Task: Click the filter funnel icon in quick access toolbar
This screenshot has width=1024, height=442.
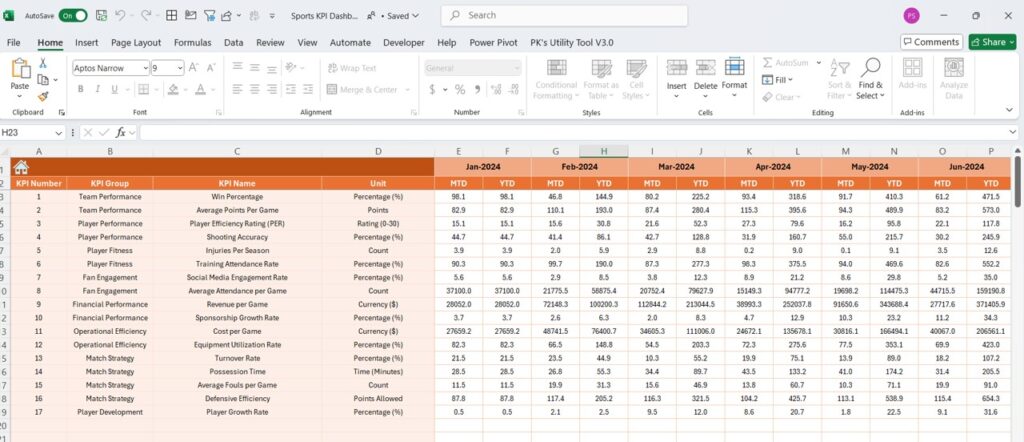Action: [209, 16]
